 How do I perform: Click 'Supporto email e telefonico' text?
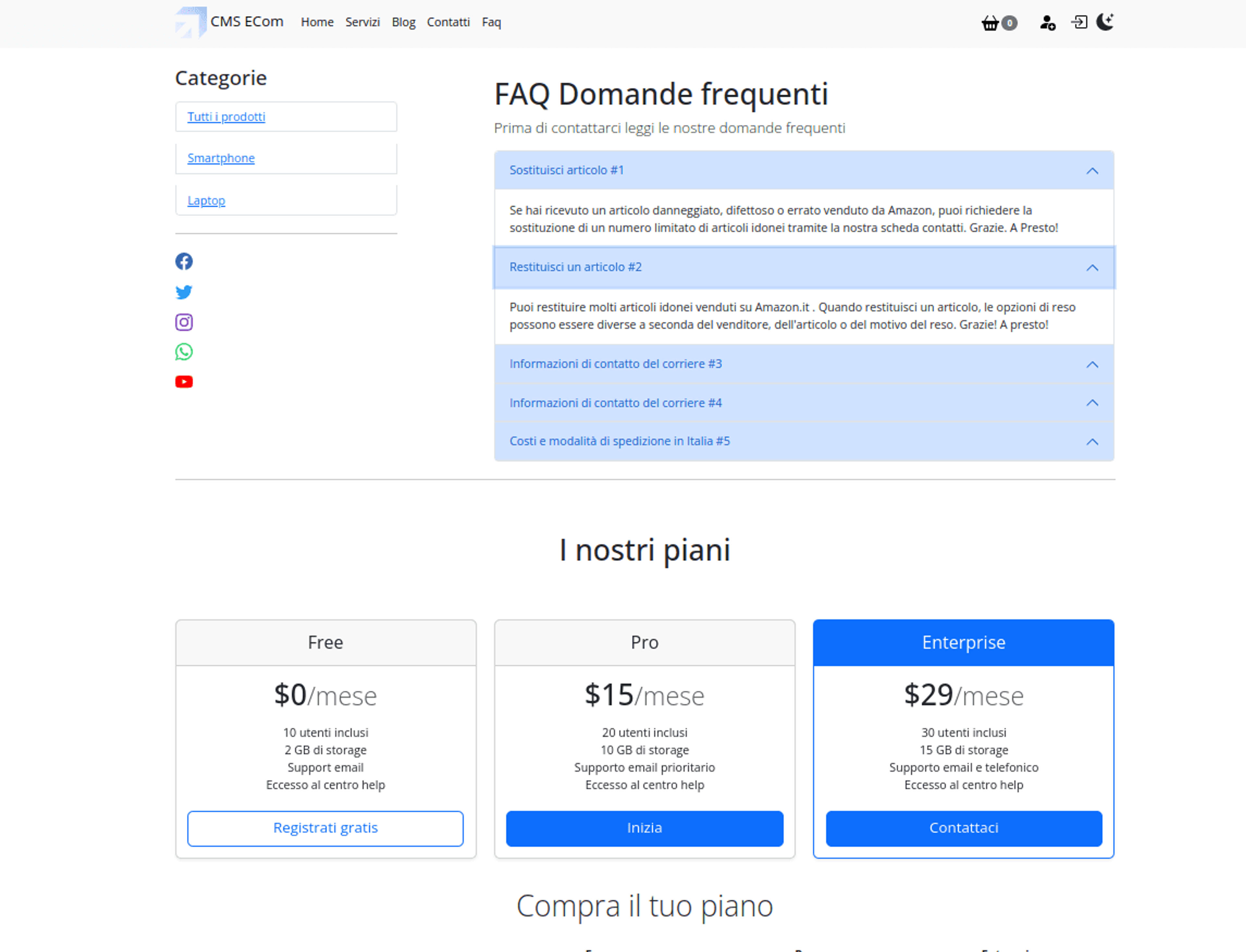[x=963, y=767]
